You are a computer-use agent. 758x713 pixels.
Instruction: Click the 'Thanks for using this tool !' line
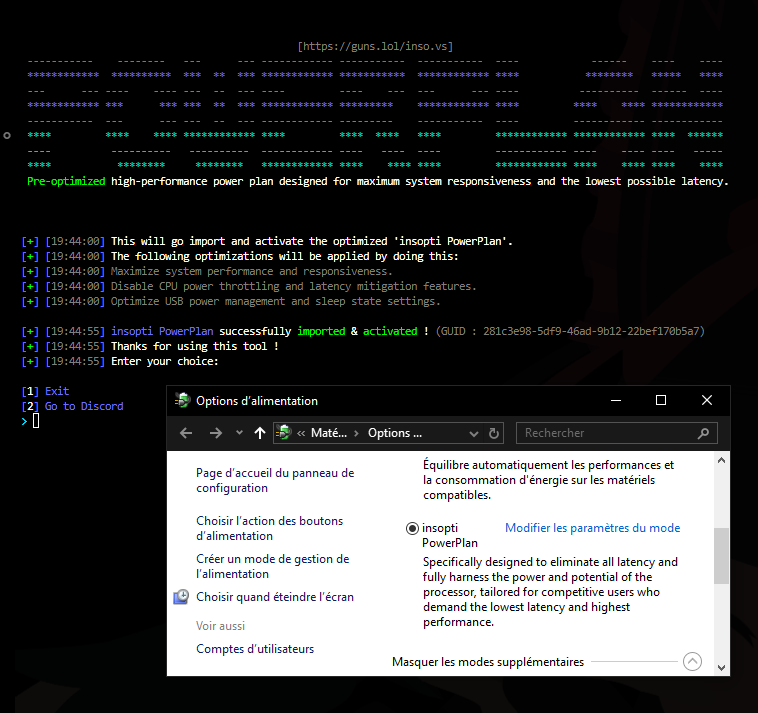click(x=195, y=346)
